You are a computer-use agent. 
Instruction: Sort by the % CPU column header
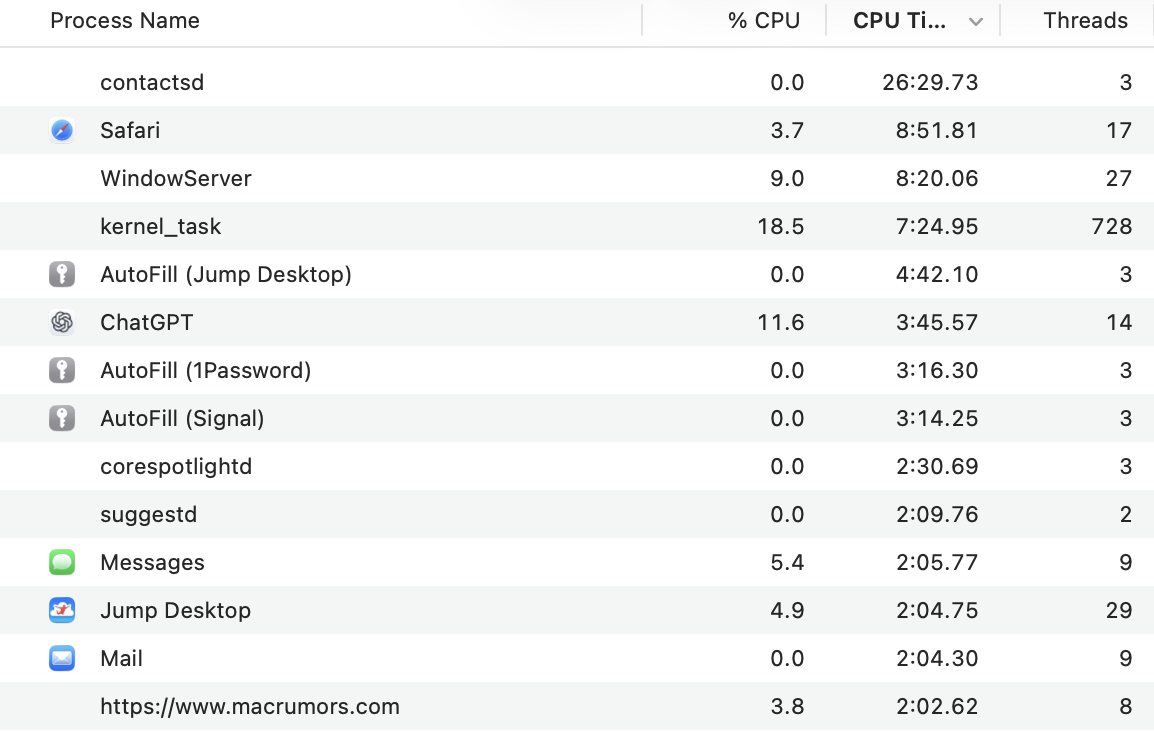click(x=764, y=21)
